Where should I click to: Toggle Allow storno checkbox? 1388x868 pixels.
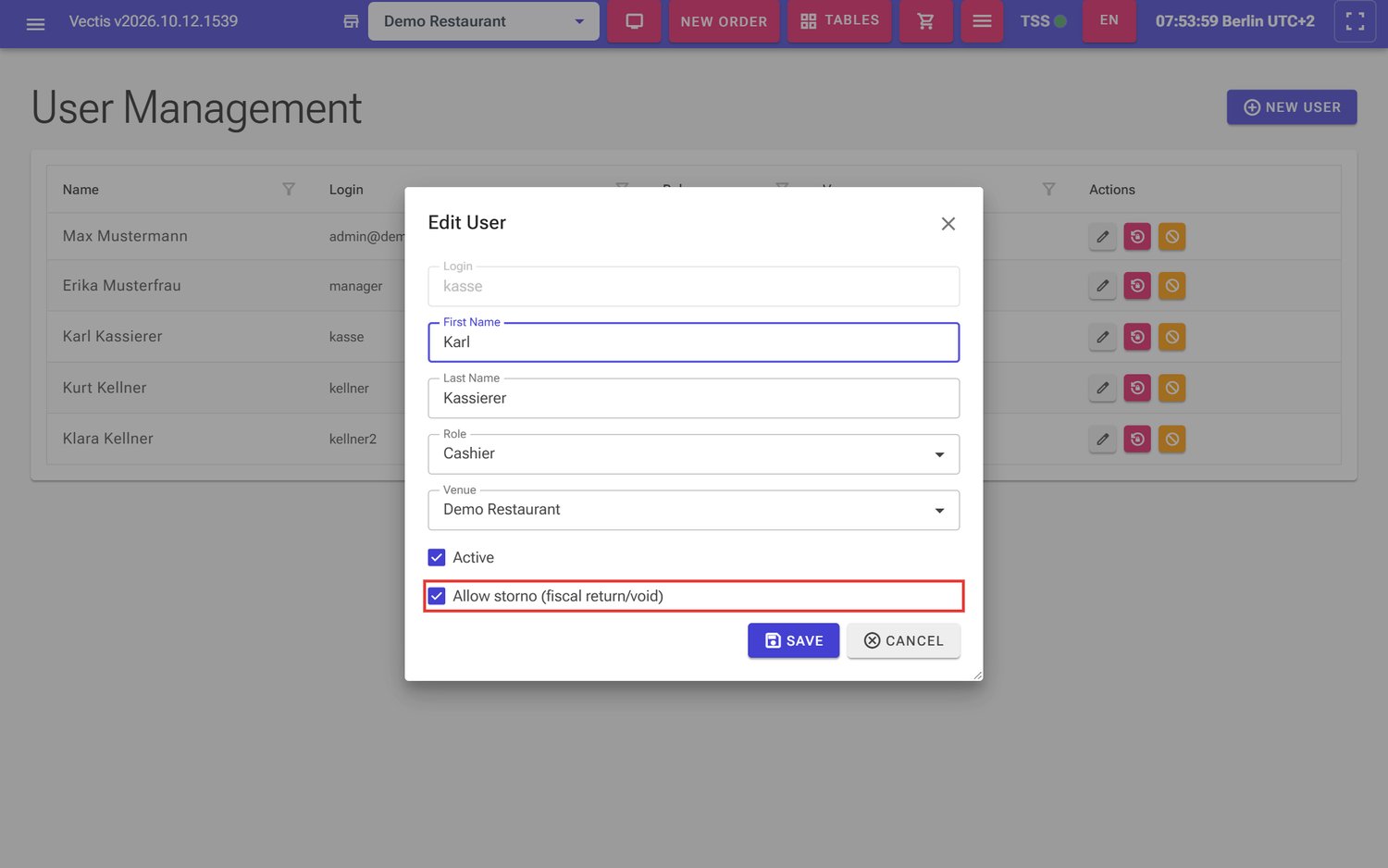point(437,596)
